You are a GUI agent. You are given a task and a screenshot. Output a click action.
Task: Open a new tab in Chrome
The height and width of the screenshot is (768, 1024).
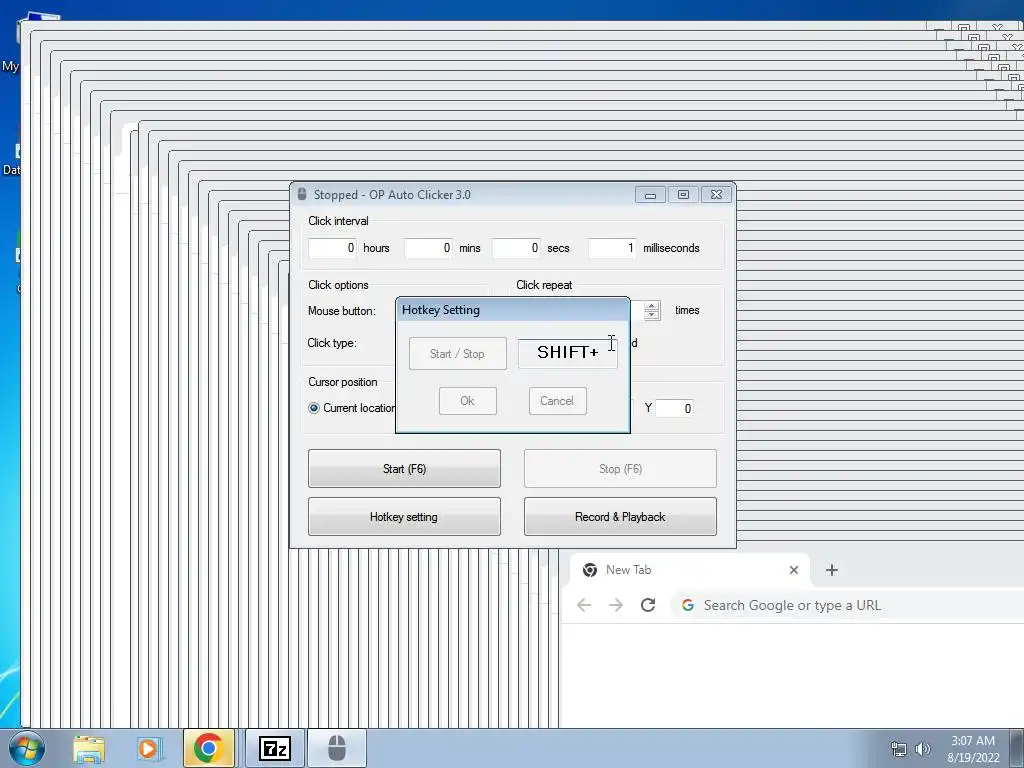[x=831, y=570]
